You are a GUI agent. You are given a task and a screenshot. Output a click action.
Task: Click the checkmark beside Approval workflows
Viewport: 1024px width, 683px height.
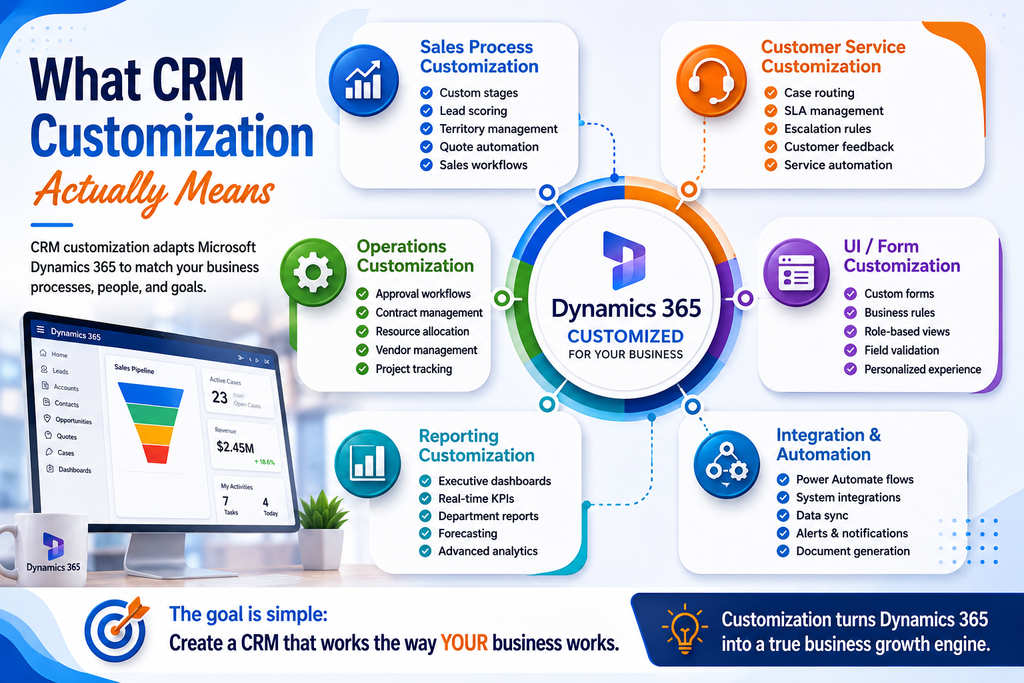pyautogui.click(x=362, y=294)
